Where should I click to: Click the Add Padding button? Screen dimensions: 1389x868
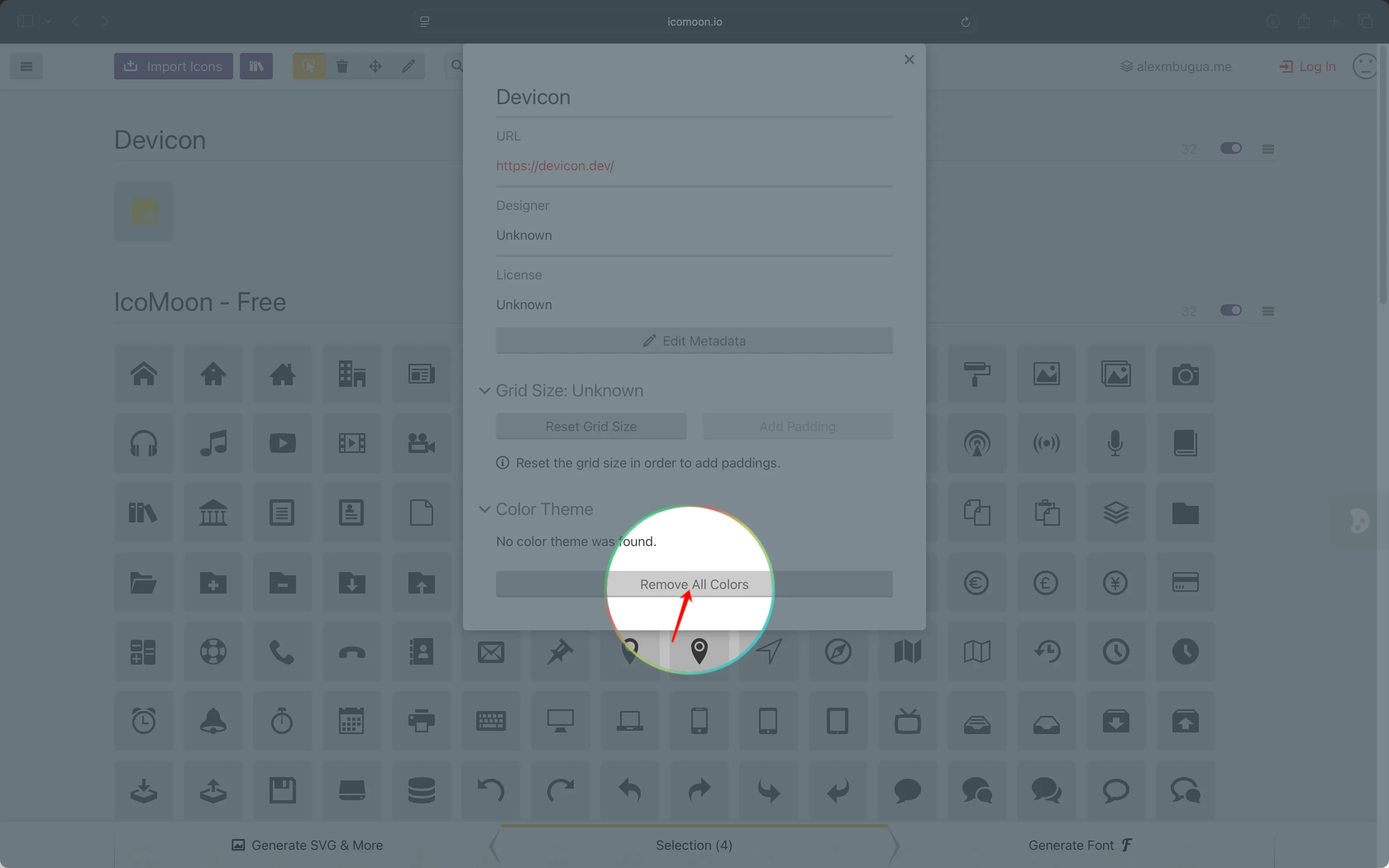pos(797,427)
